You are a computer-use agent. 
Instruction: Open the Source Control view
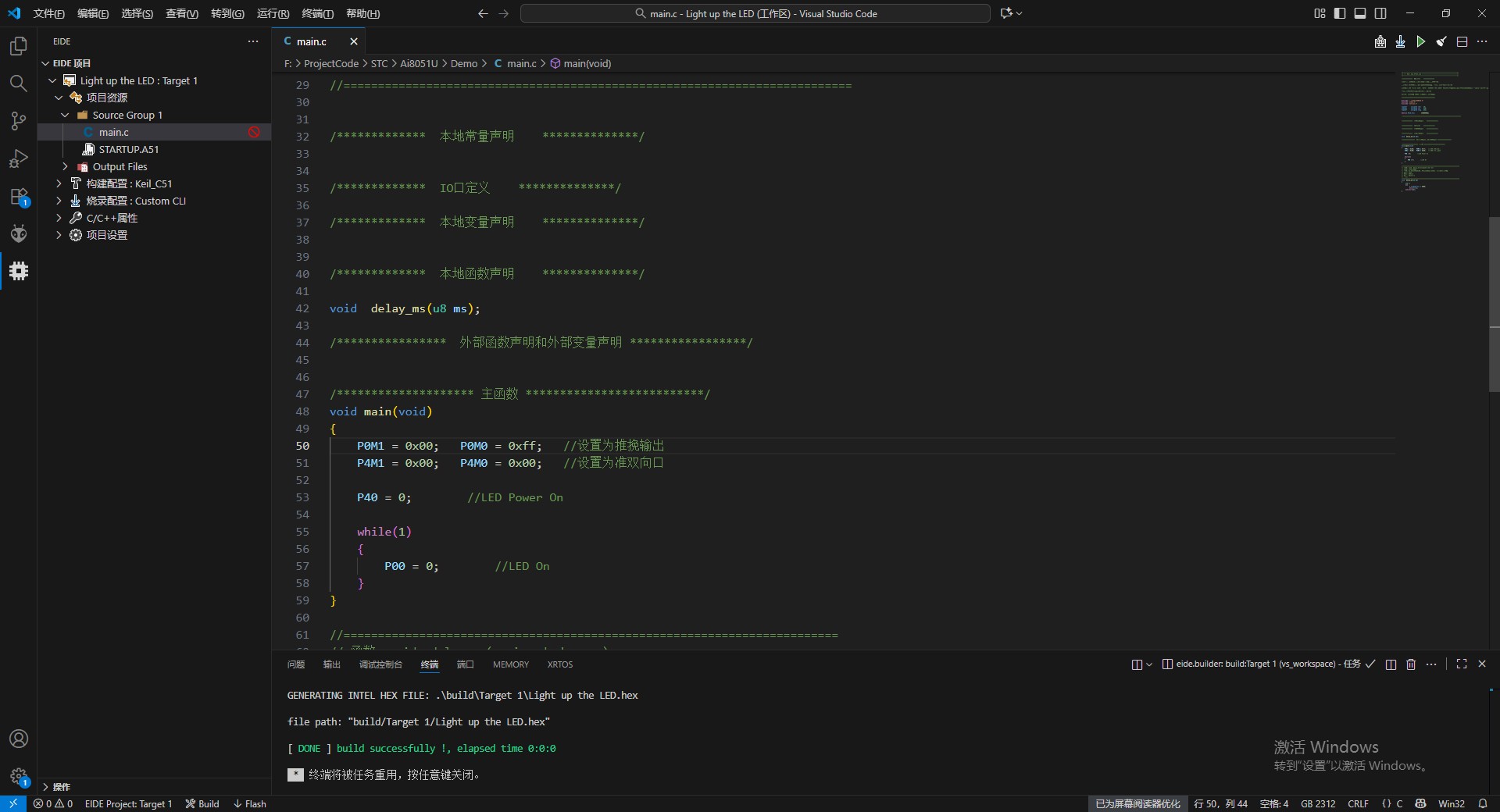tap(18, 121)
